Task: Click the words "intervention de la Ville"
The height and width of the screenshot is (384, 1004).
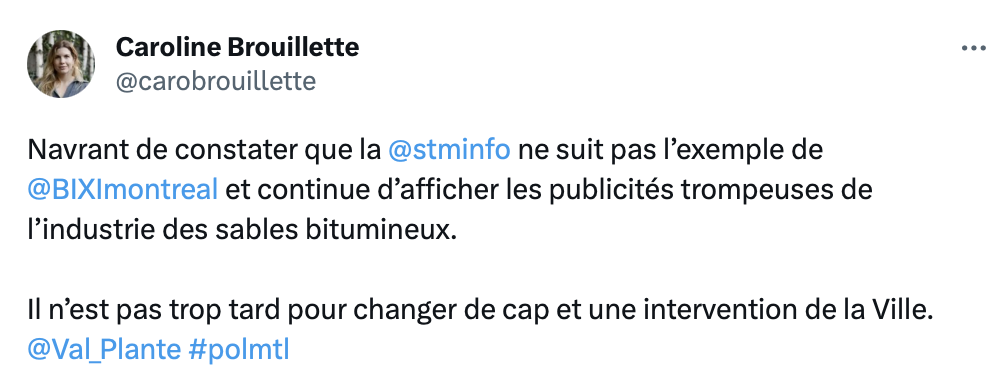Action: tap(785, 310)
